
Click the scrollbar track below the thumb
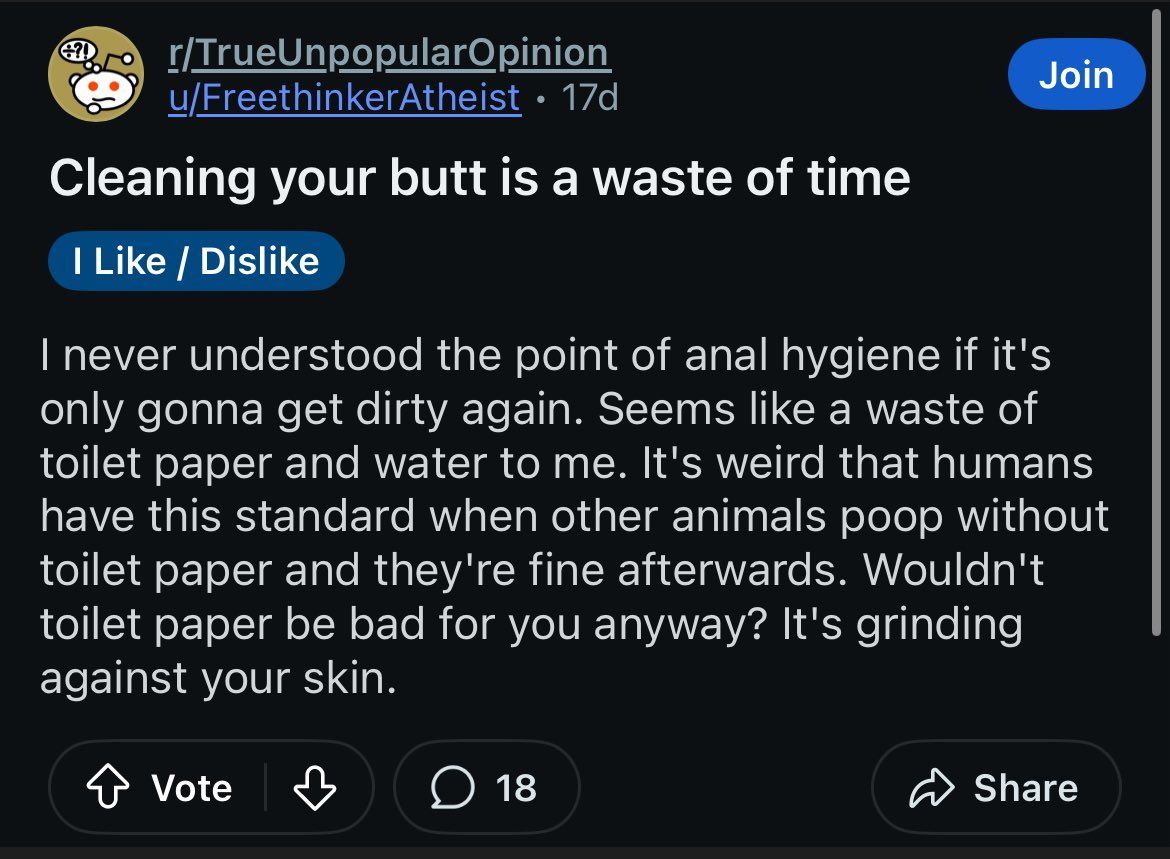(x=1157, y=739)
